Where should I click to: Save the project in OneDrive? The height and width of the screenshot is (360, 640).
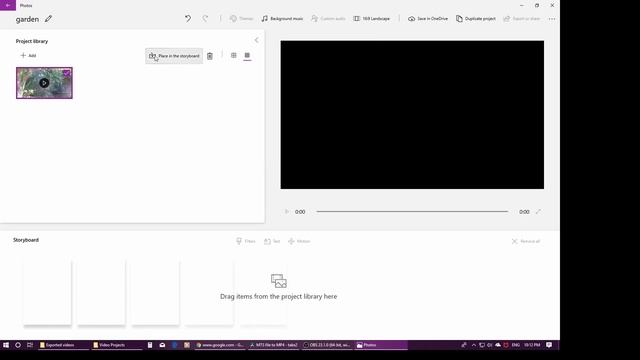coord(428,18)
